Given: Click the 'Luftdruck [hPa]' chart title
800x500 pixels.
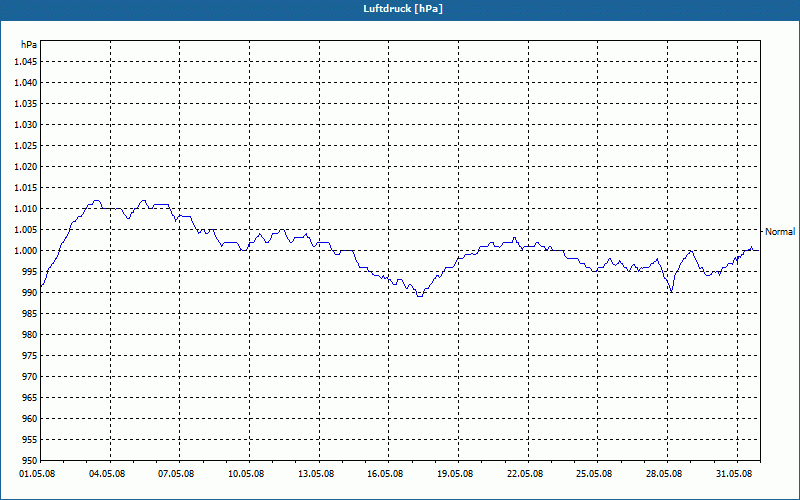Looking at the screenshot, I should tap(403, 9).
